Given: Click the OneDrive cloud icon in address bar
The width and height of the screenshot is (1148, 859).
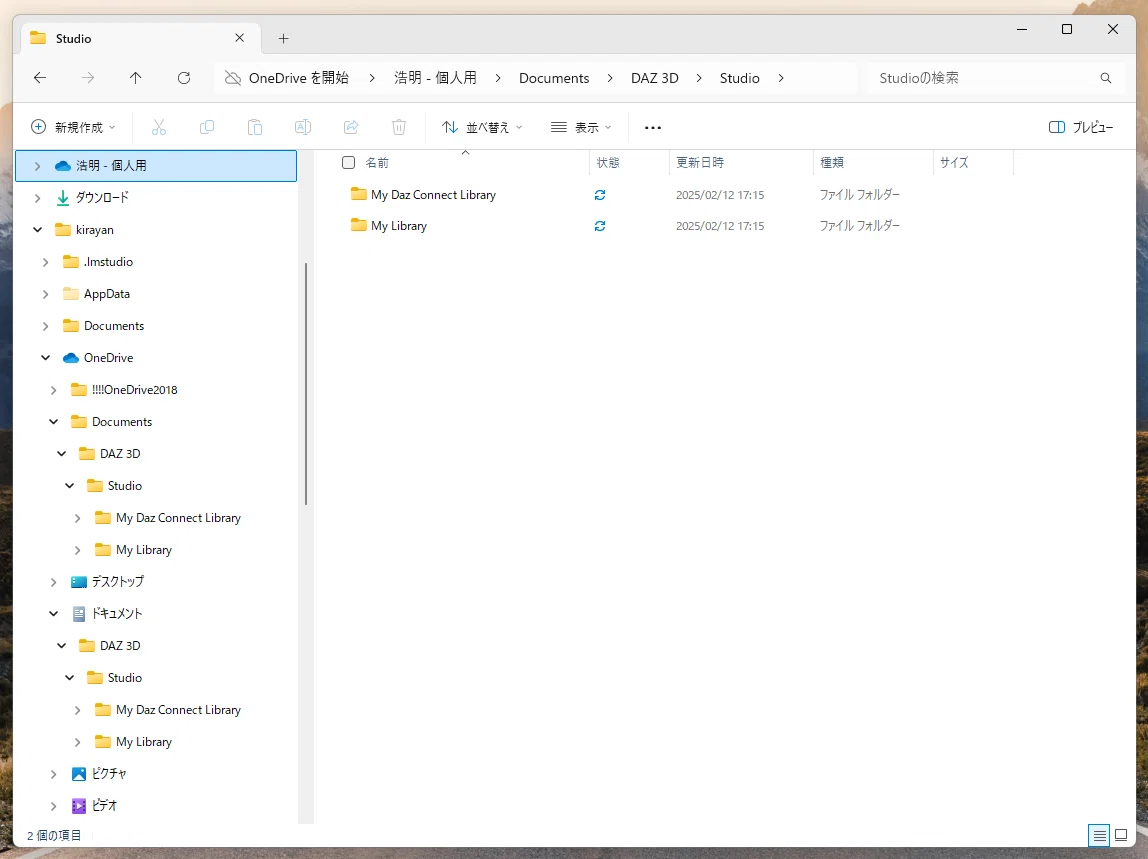Looking at the screenshot, I should (233, 78).
